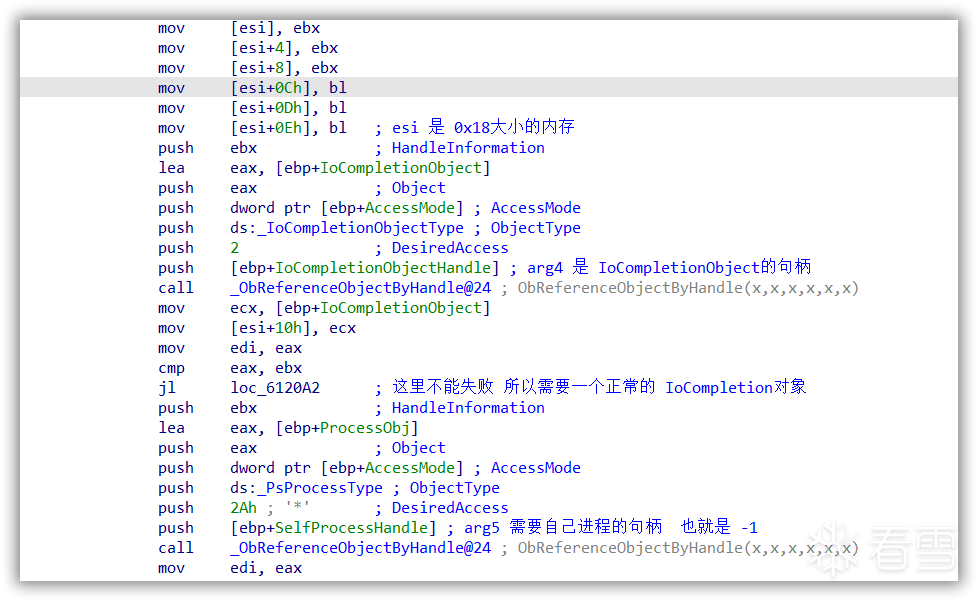978x601 pixels.
Task: Click the operand [esi+0Eh], bl
Action: click(x=288, y=128)
